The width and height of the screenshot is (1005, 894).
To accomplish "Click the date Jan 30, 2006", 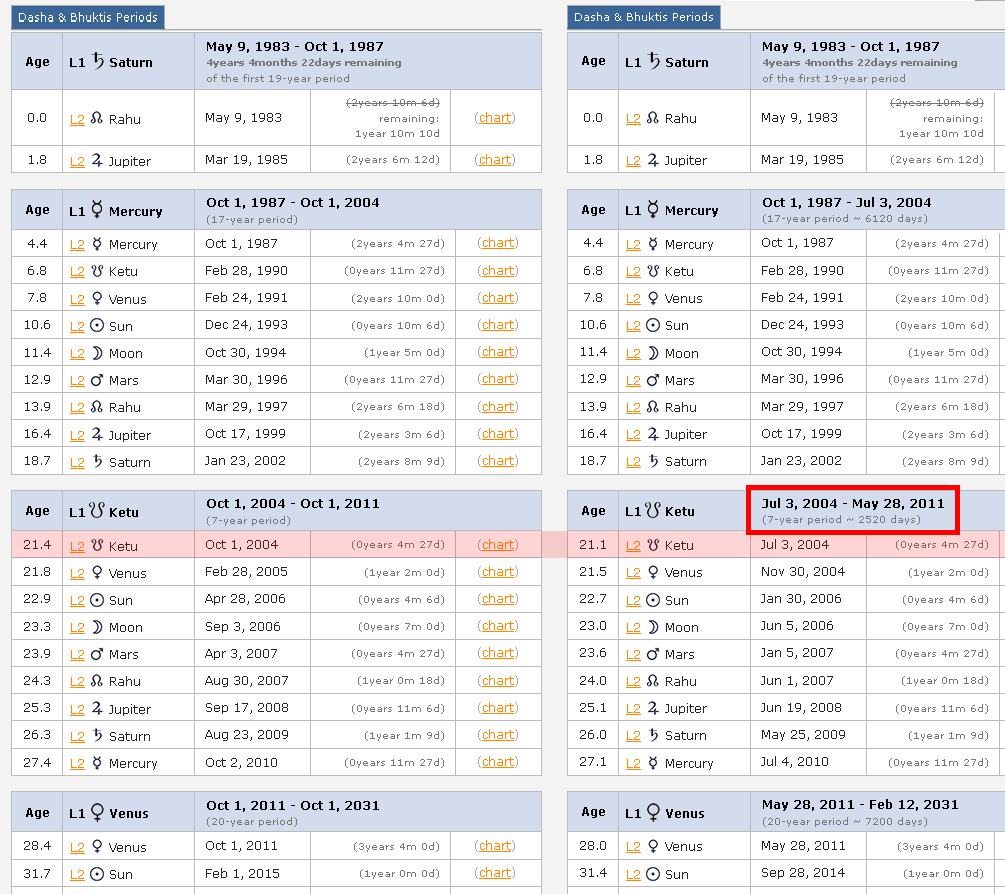I will 801,598.
